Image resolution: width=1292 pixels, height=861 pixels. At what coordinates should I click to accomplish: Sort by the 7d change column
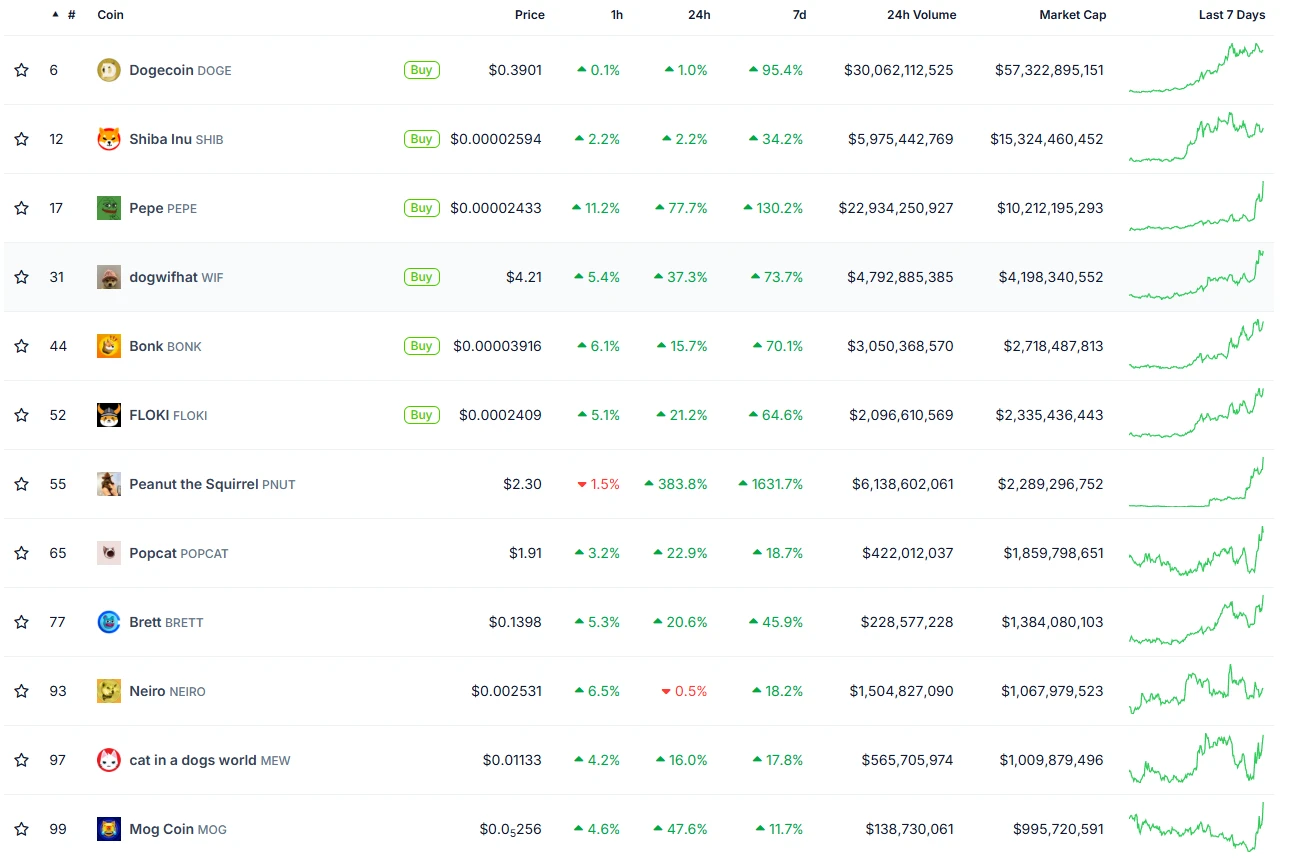[798, 15]
